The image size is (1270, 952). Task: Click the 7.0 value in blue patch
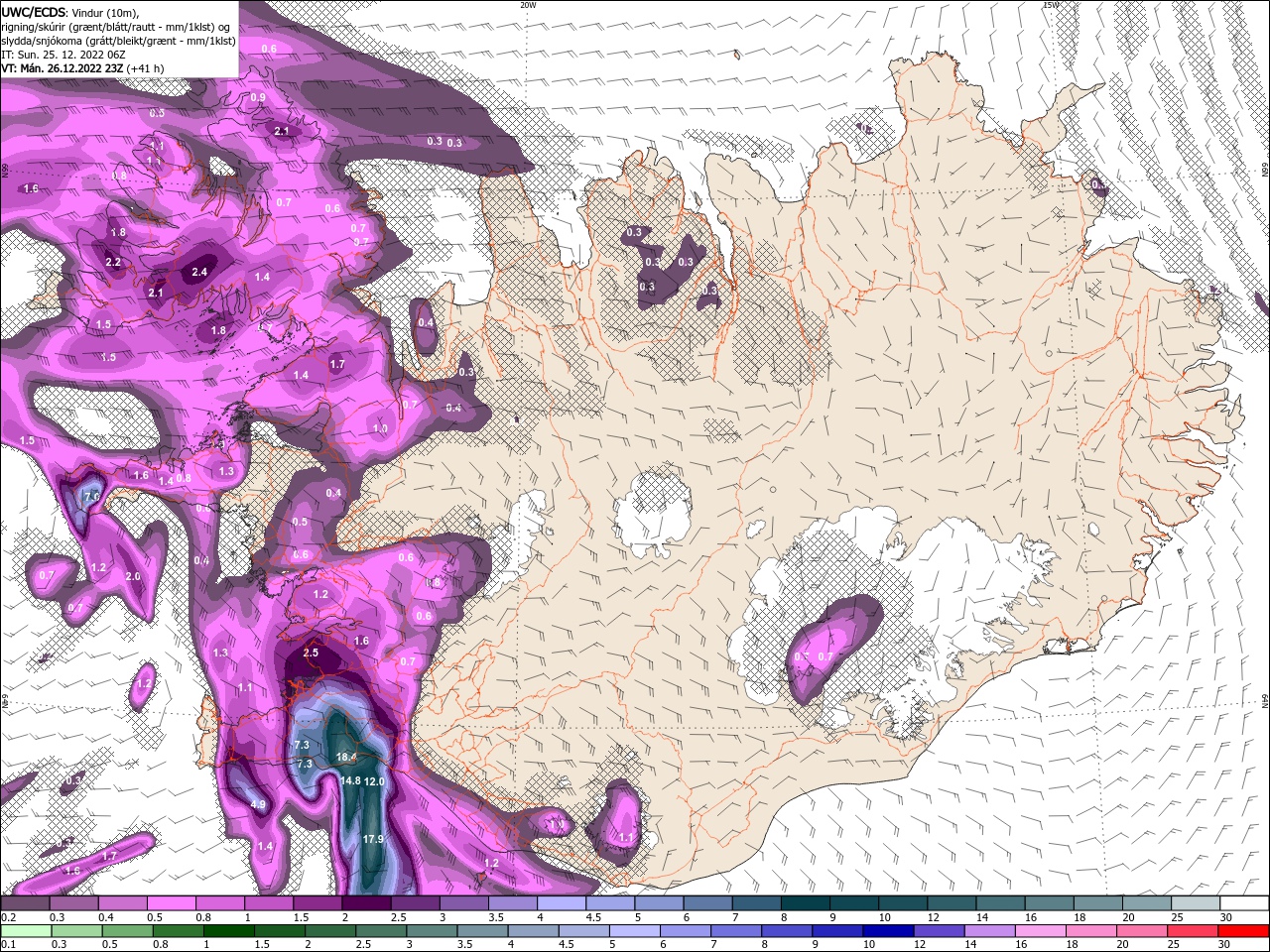(92, 495)
